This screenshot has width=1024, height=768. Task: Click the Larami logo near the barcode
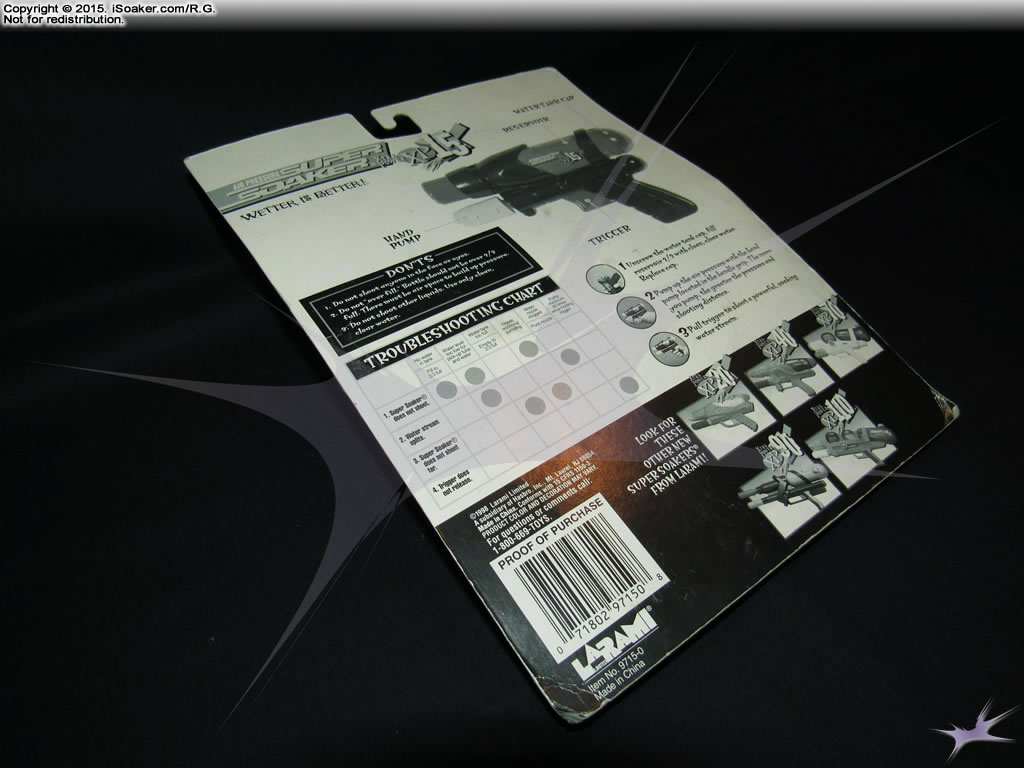616,641
